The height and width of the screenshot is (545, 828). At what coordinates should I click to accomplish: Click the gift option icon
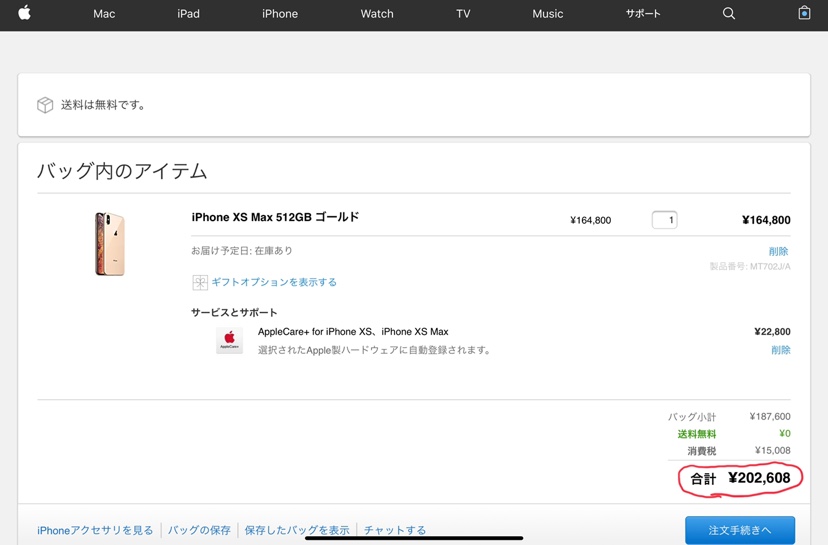pyautogui.click(x=200, y=283)
